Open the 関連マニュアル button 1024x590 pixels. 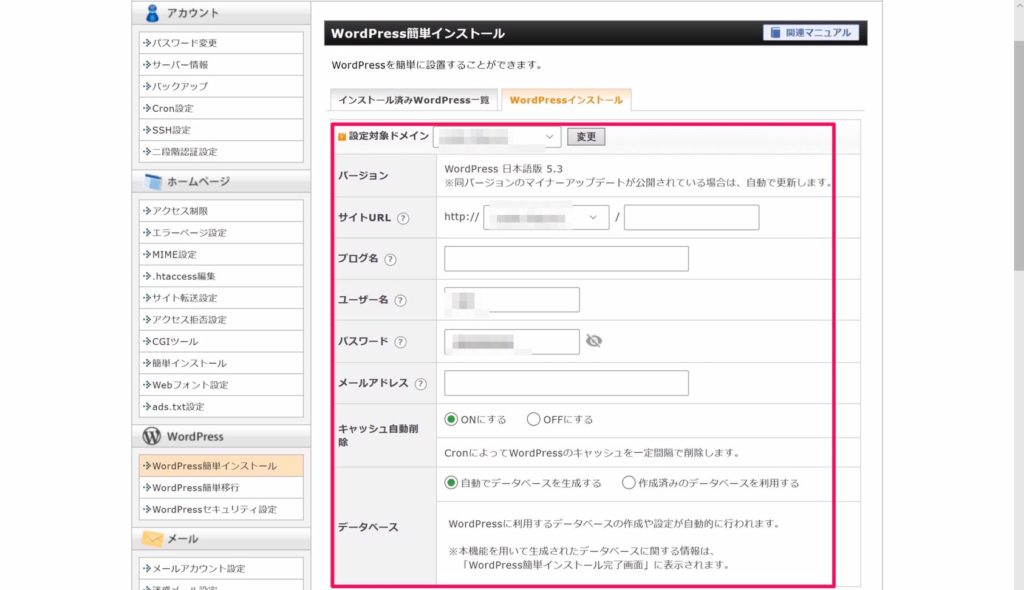coord(811,33)
